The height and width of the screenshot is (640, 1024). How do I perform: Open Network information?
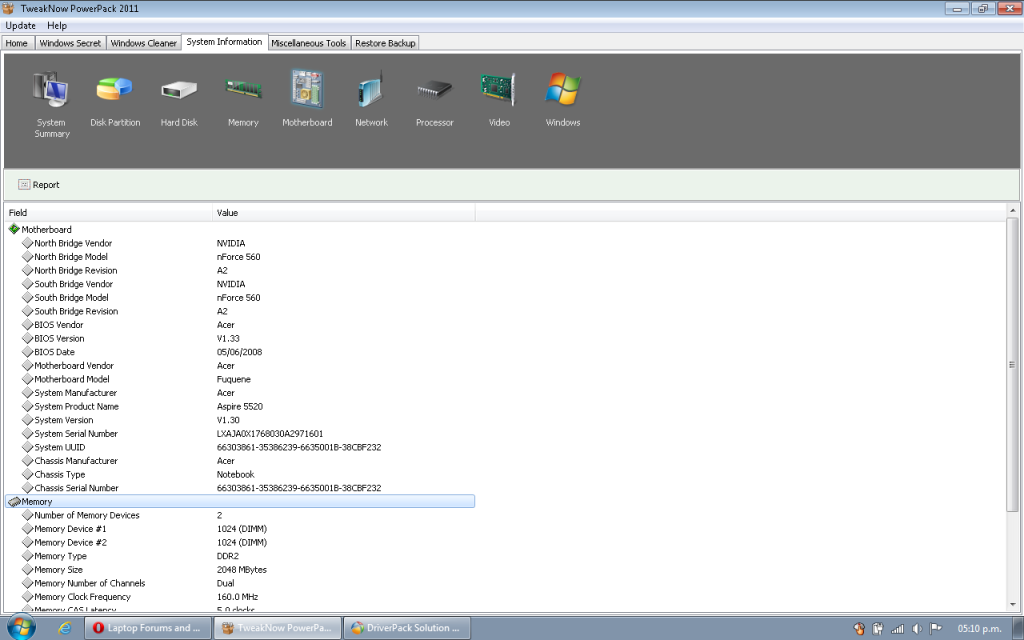(x=371, y=101)
